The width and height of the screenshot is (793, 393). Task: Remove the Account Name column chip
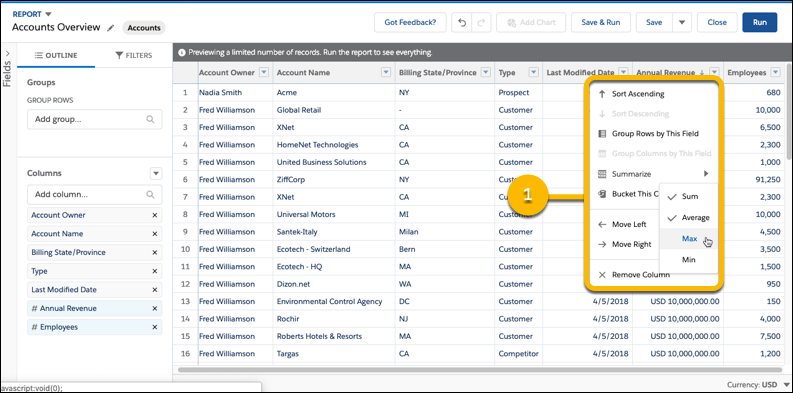(155, 234)
